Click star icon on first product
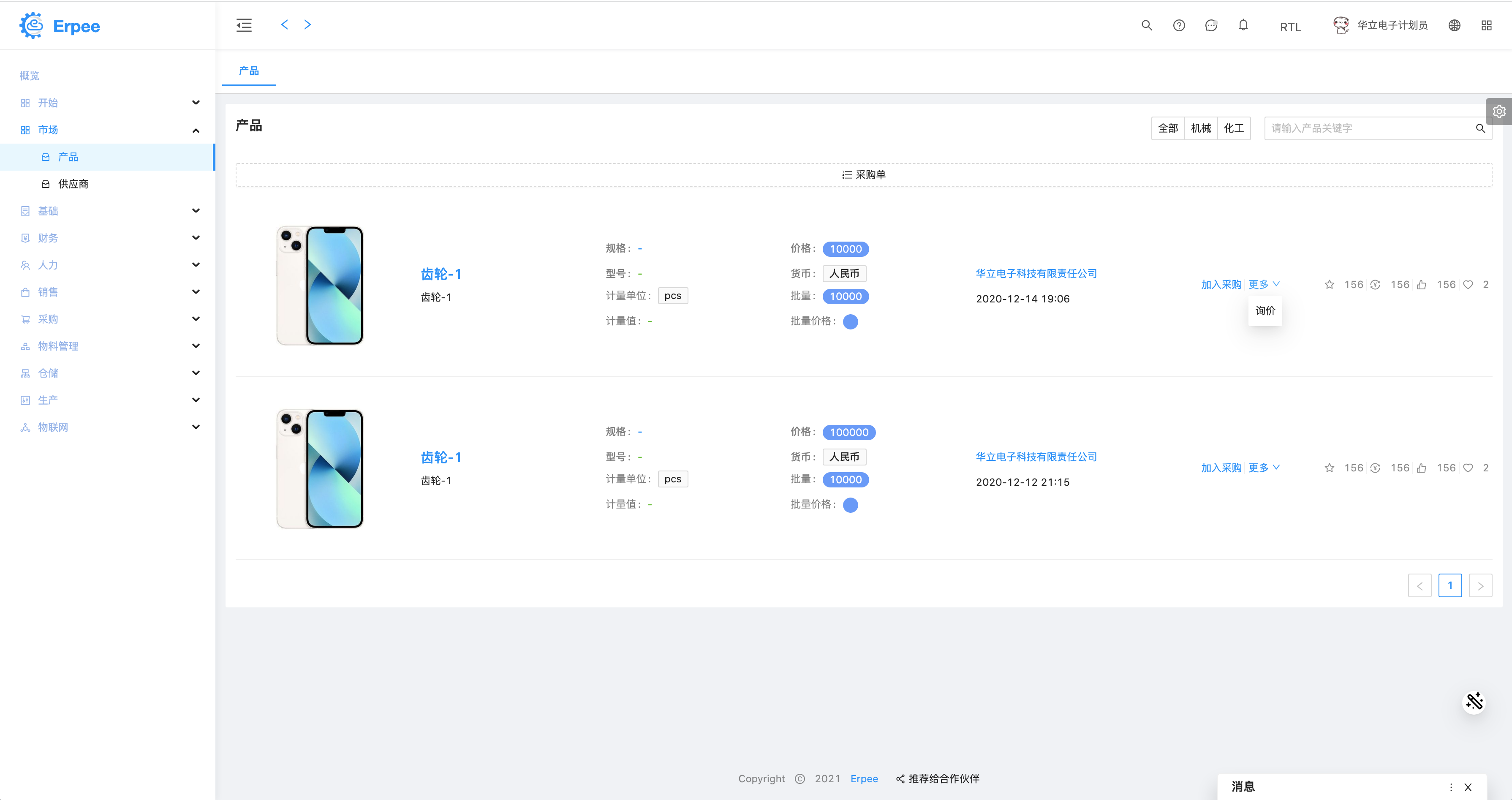This screenshot has width=1512, height=800. (x=1330, y=285)
